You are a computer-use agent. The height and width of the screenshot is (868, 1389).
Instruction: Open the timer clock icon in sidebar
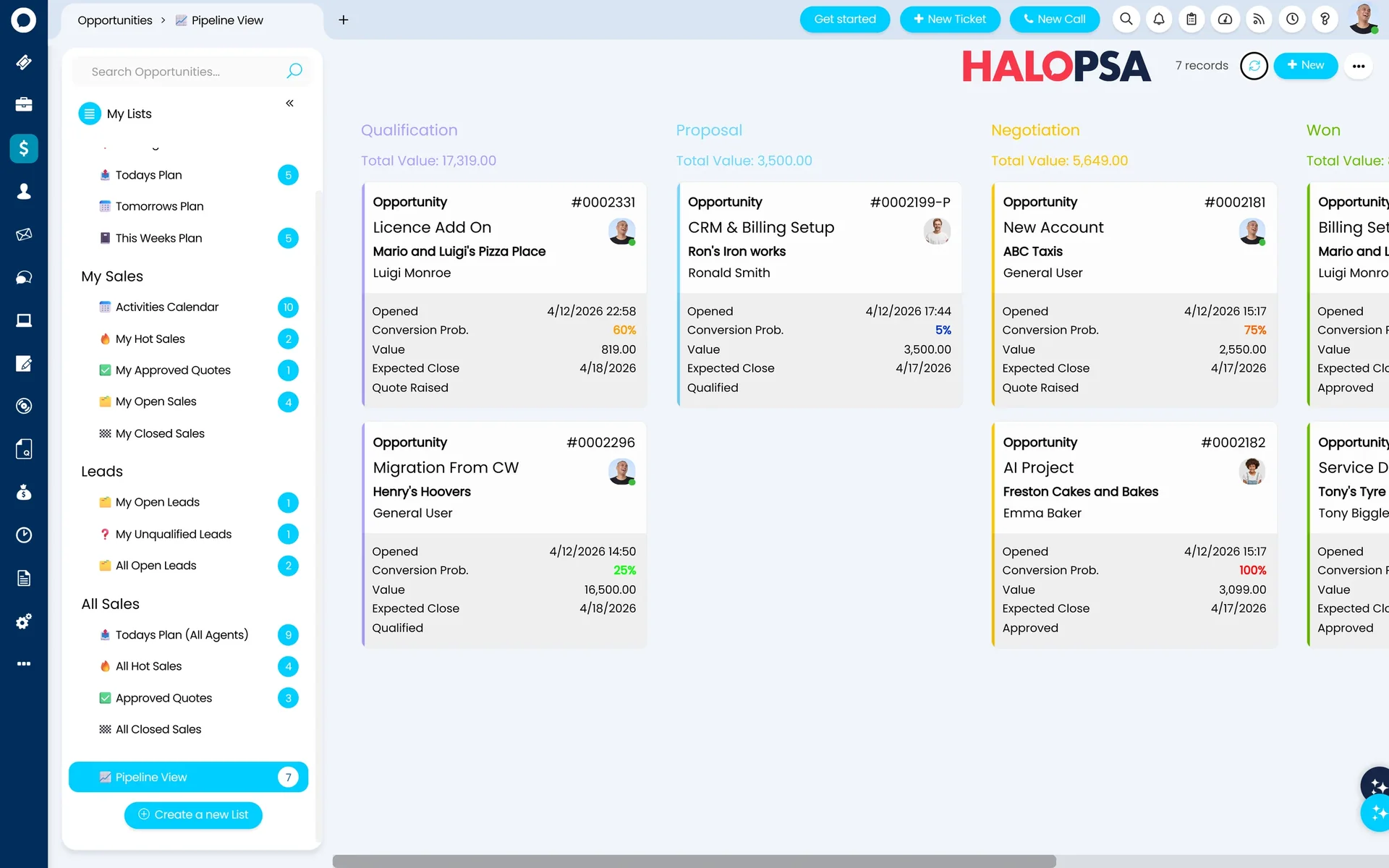tap(23, 535)
